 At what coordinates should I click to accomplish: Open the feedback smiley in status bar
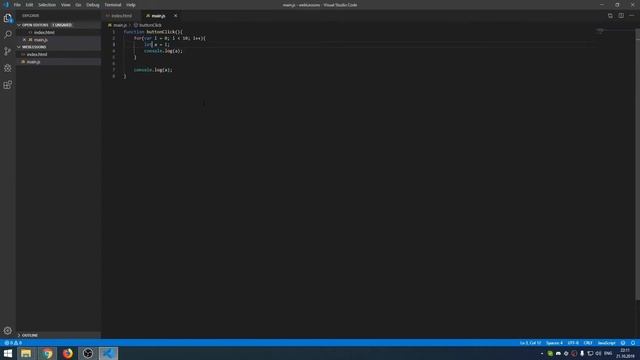[x=623, y=343]
